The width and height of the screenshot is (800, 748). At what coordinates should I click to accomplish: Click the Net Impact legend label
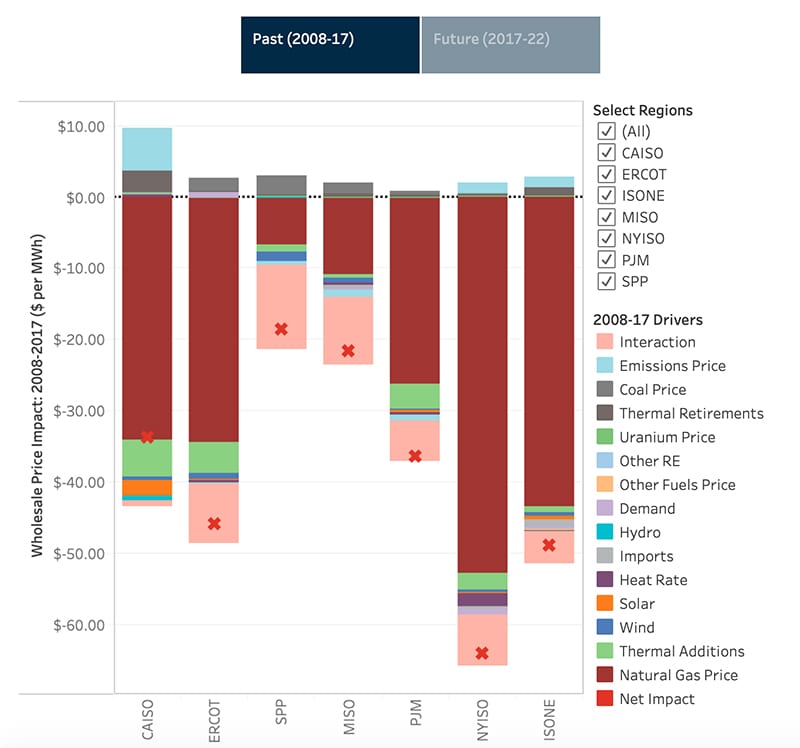656,699
